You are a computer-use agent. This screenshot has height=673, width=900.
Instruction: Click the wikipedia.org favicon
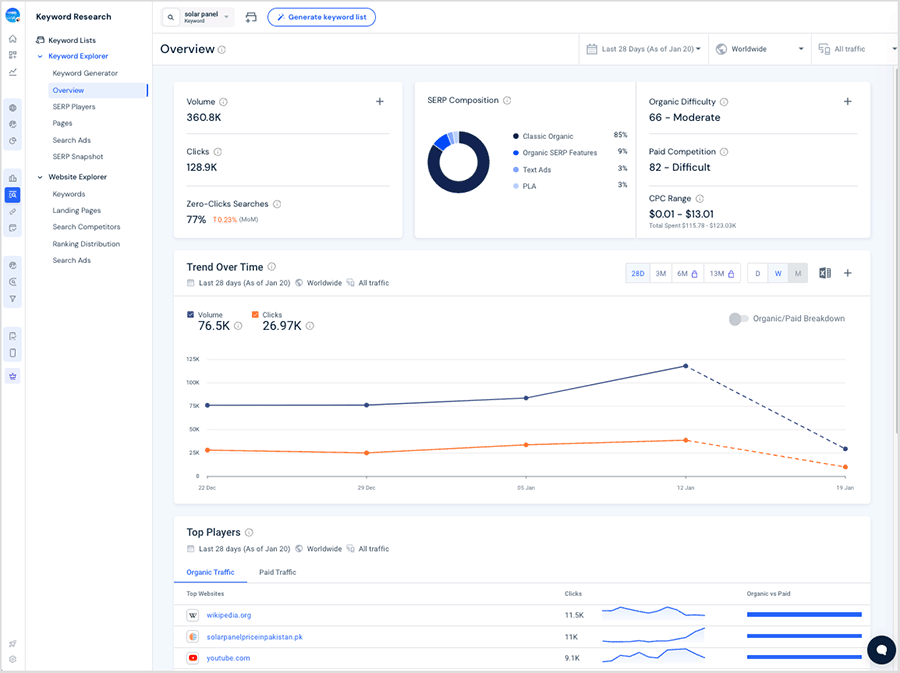point(193,615)
